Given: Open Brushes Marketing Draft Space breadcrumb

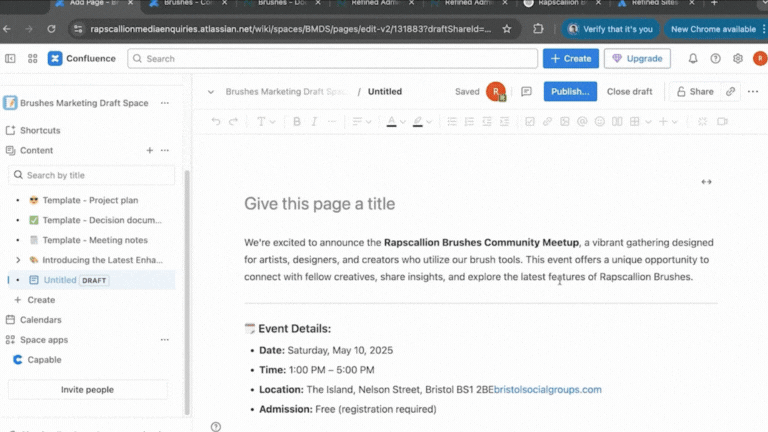Looking at the screenshot, I should pyautogui.click(x=287, y=92).
